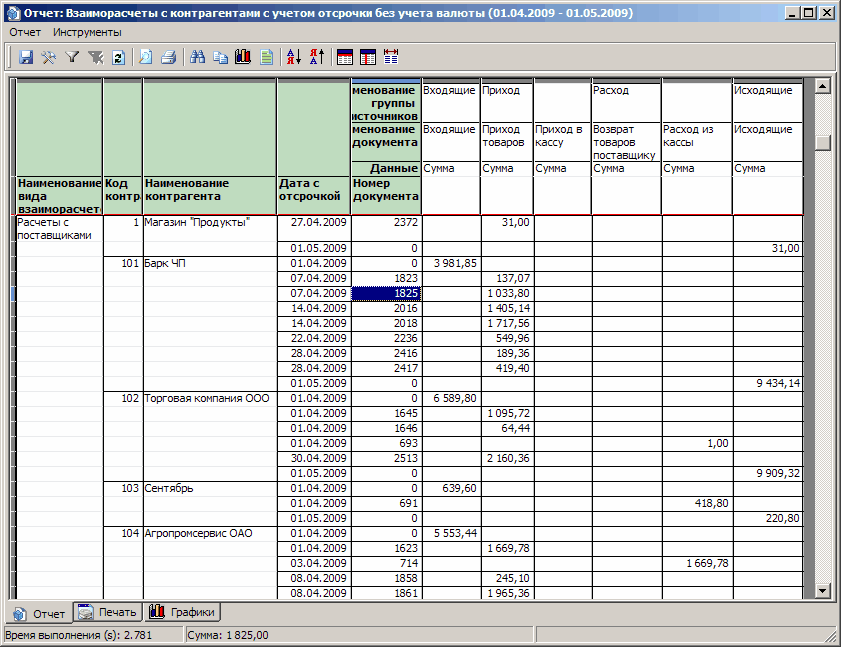Click the outgoing balance 9 434,14 cell

pyautogui.click(x=768, y=384)
